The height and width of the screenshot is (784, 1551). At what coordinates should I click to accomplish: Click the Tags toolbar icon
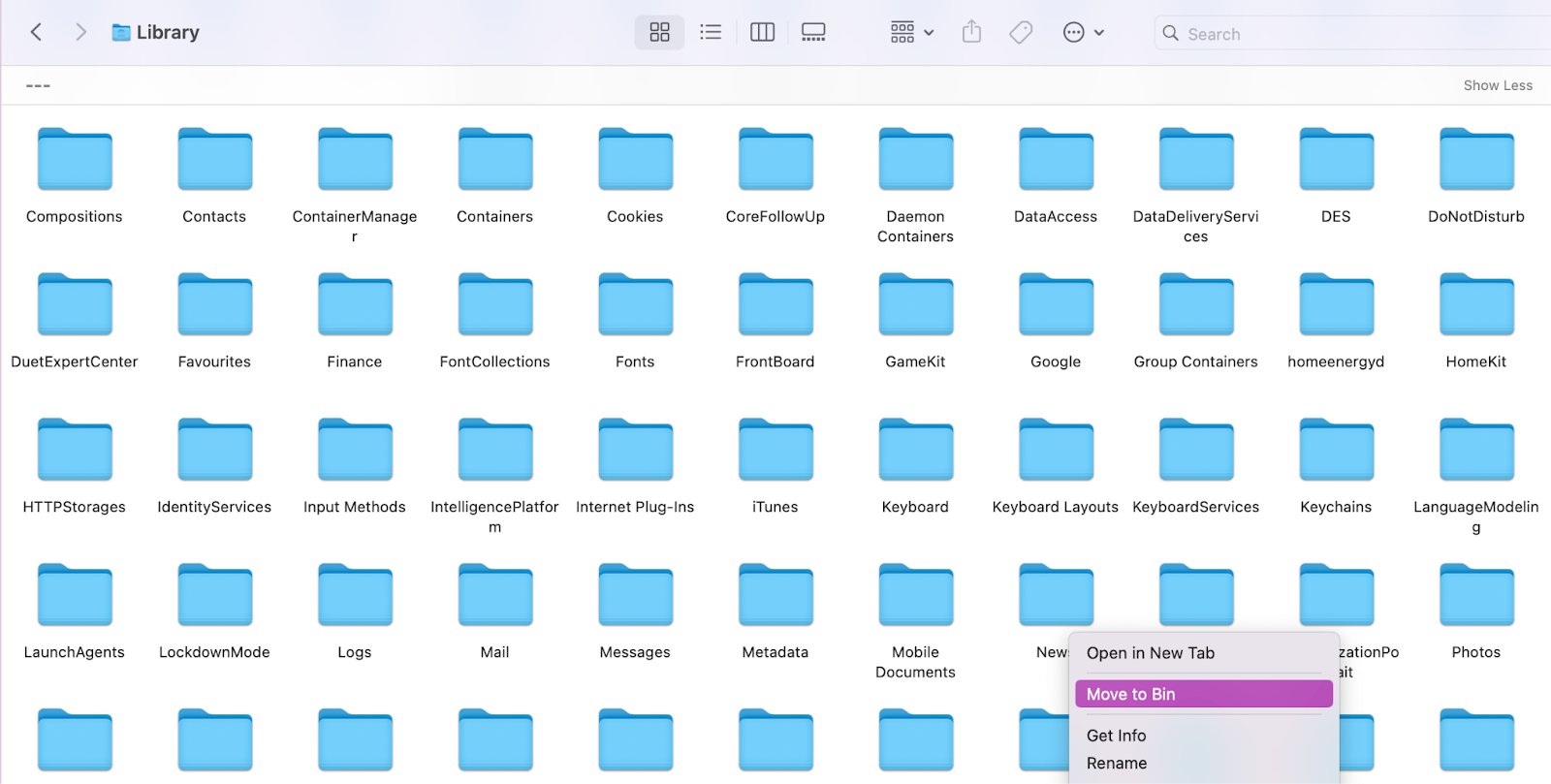click(x=1021, y=32)
